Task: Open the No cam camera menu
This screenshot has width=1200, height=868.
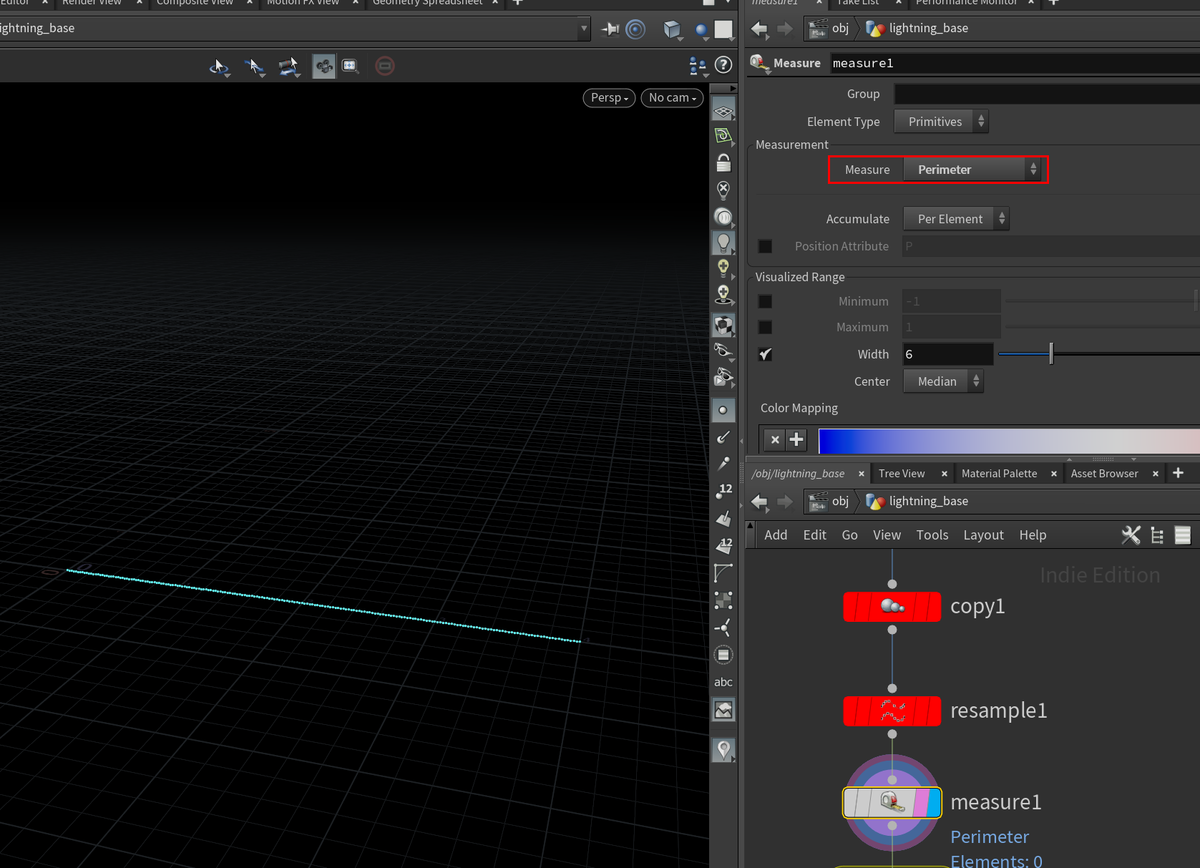Action: tap(673, 97)
